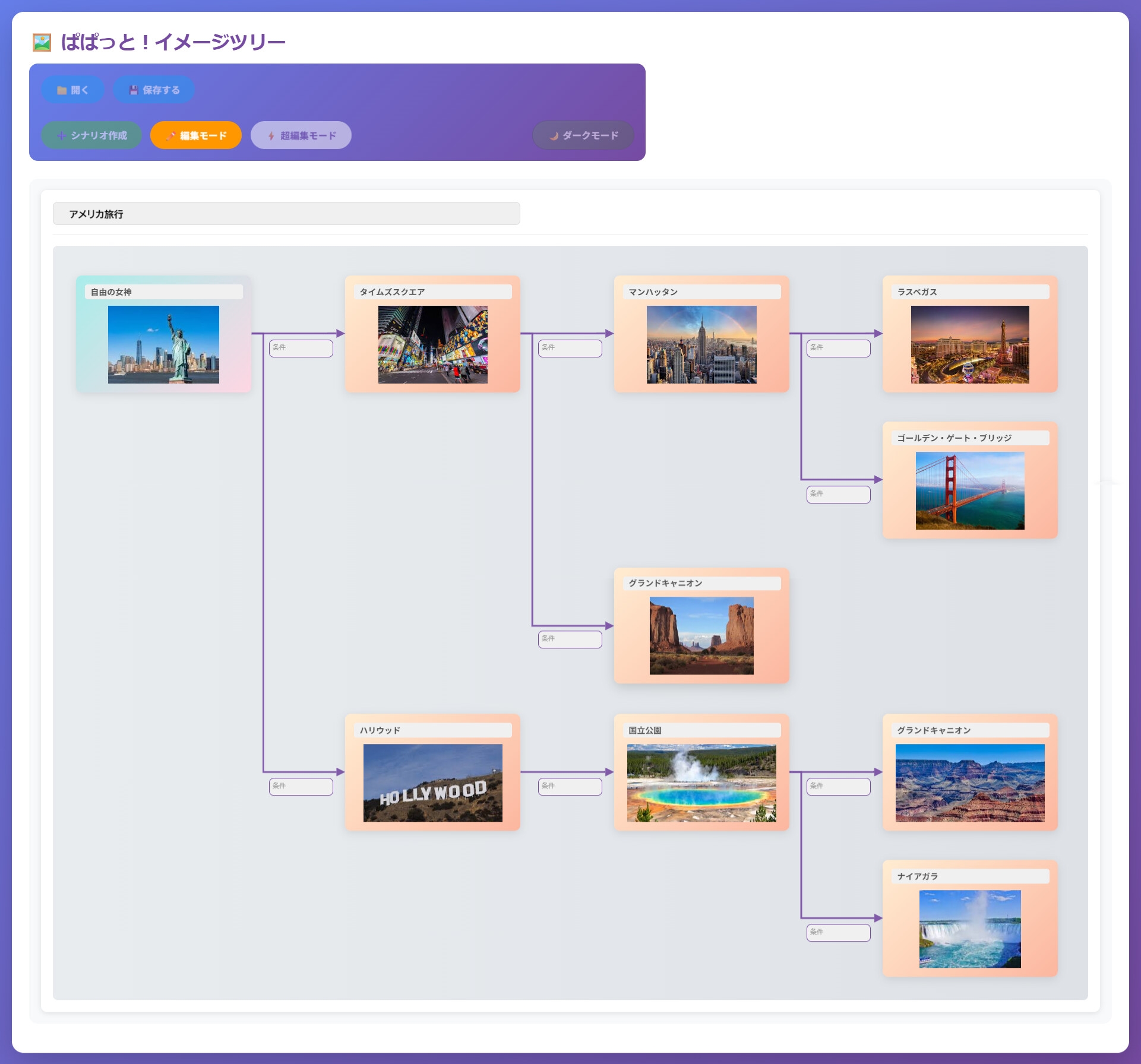Screen dimensions: 1141x1064
Task: Select the 自由の女神 statue thumbnail
Action: click(x=163, y=344)
